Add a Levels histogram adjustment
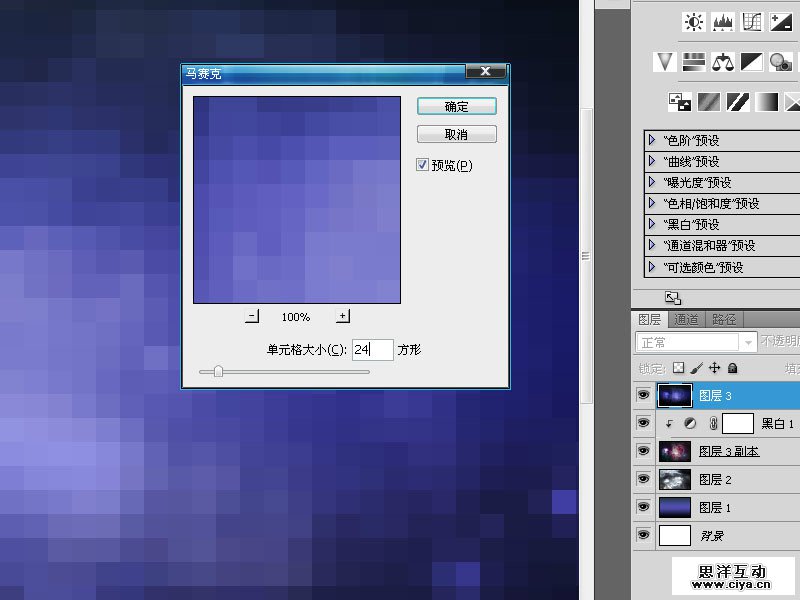 (x=723, y=22)
